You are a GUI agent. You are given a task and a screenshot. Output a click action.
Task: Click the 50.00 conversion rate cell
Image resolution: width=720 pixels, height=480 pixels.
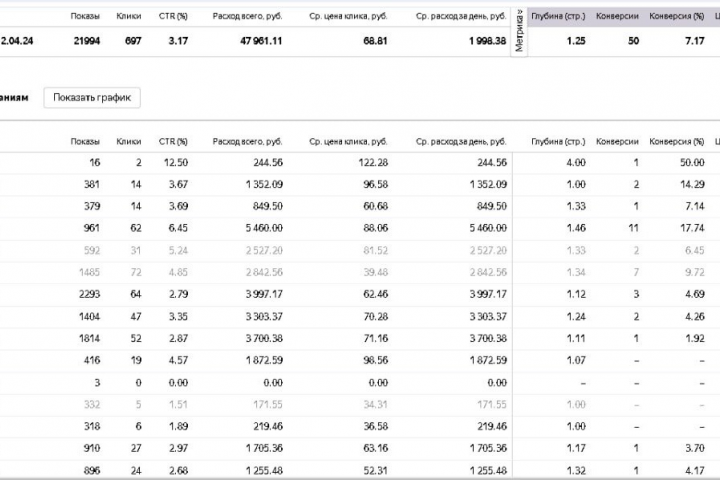click(689, 162)
